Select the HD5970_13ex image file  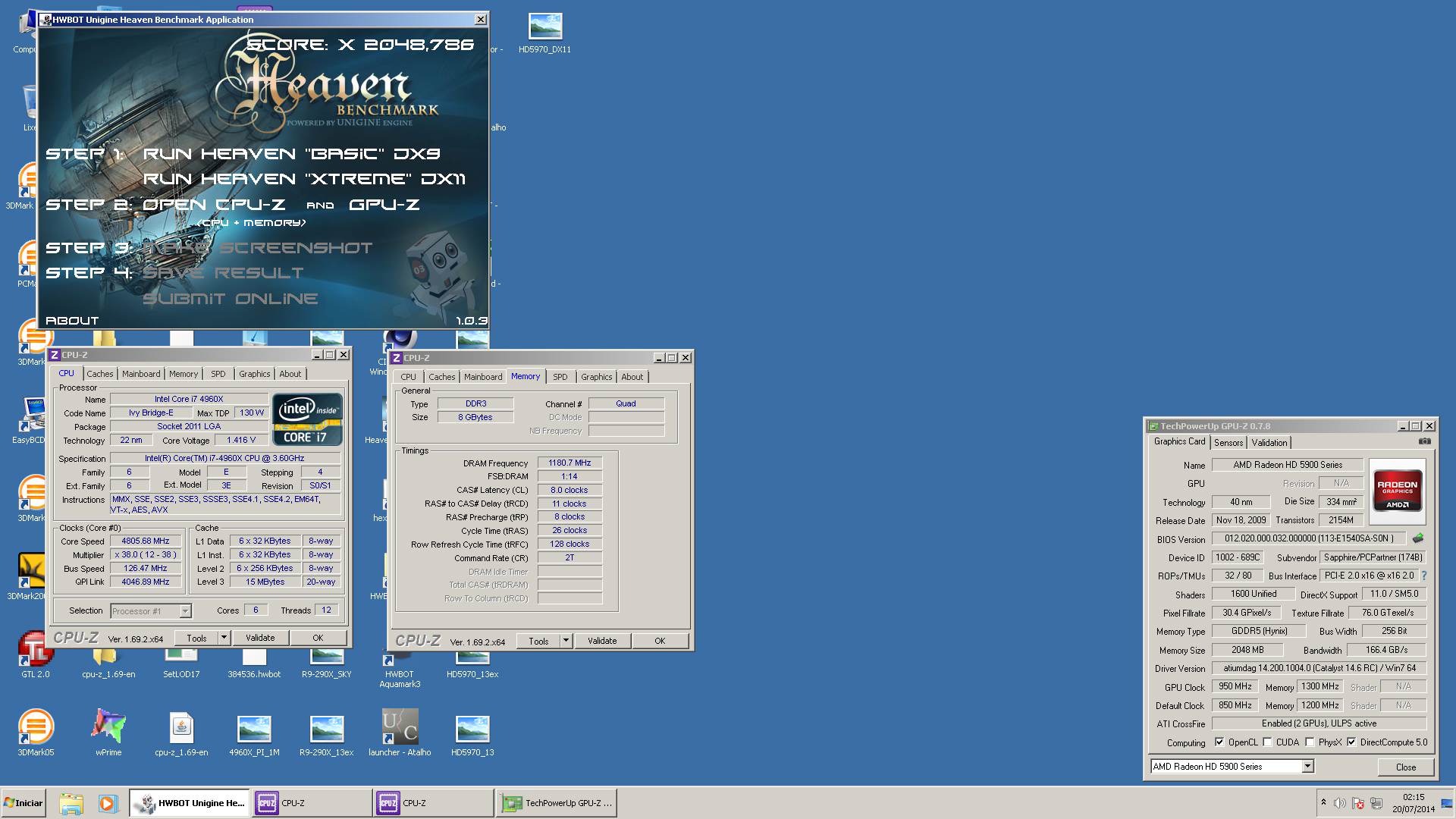pyautogui.click(x=472, y=664)
